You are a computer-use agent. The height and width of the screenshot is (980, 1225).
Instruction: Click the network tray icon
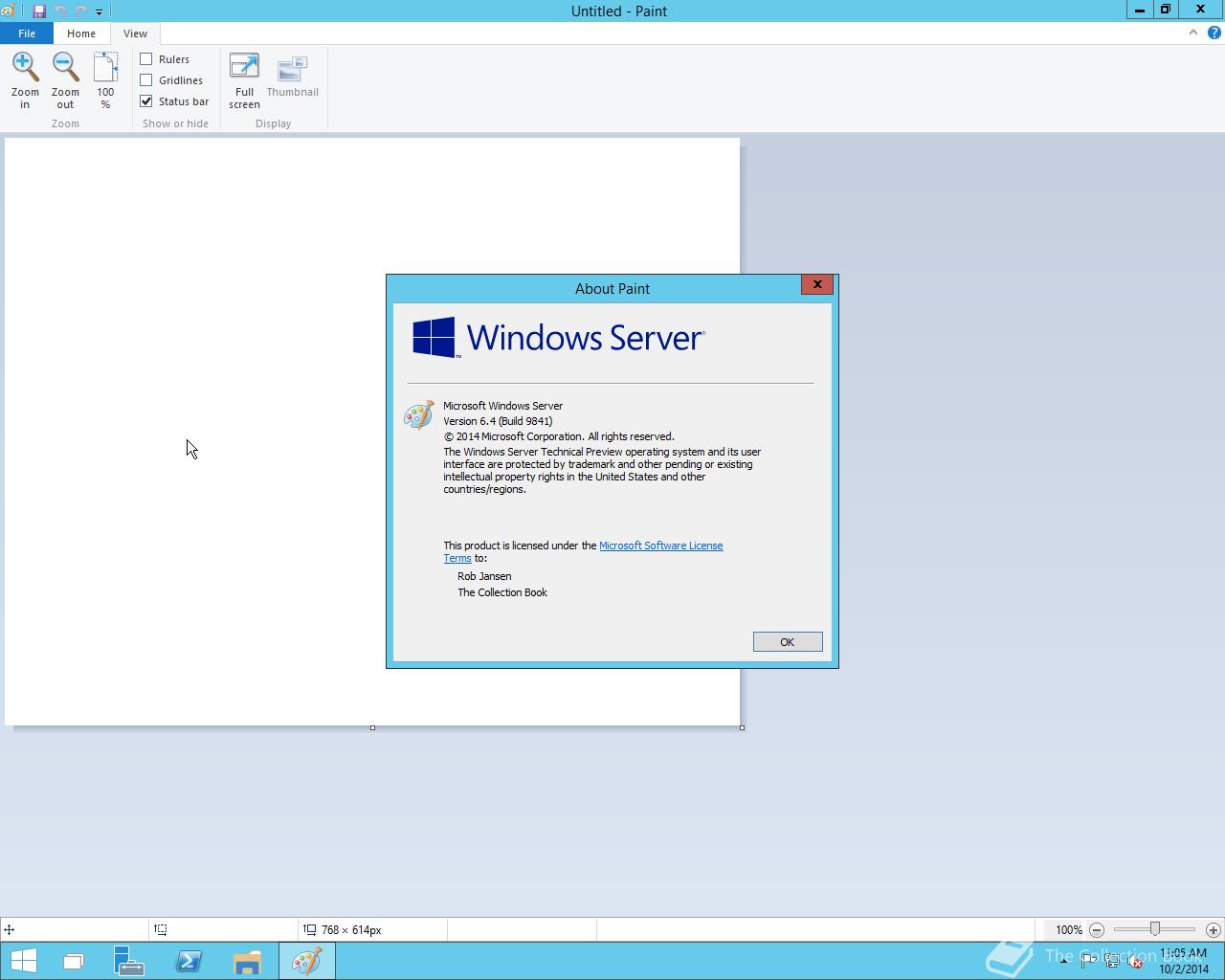point(1112,962)
